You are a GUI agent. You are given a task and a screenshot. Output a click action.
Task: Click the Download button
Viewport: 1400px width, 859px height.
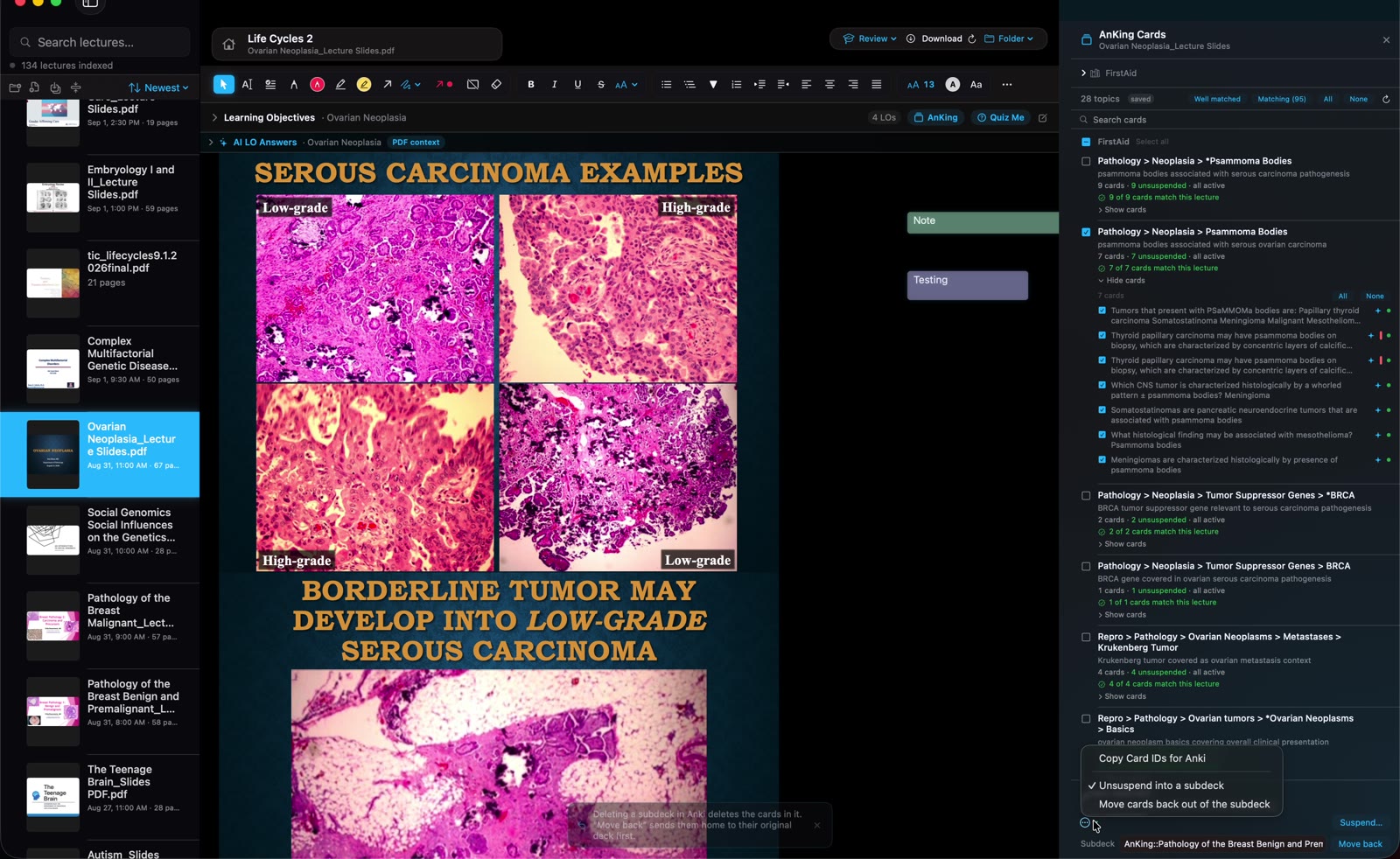point(934,38)
